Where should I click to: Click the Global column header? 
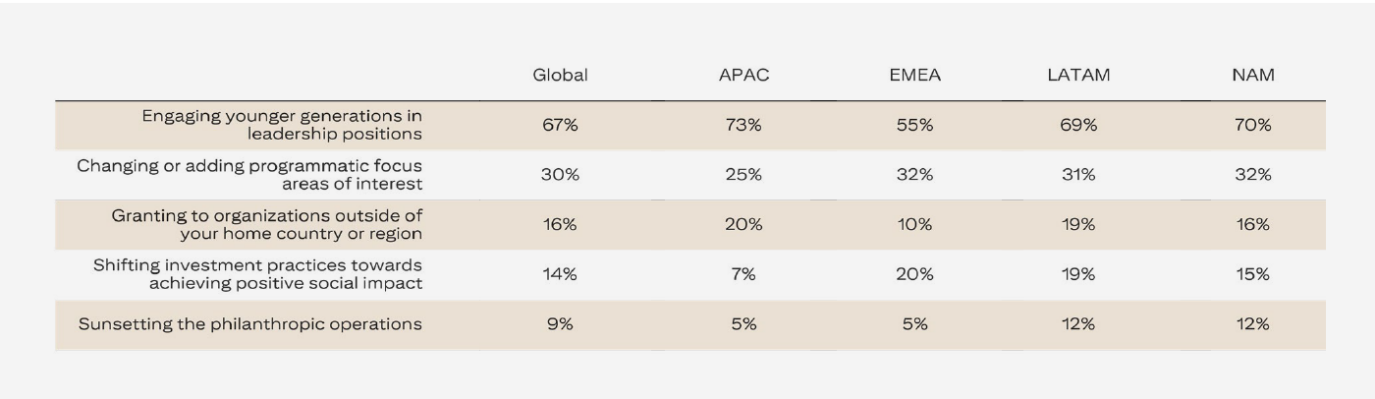(560, 76)
